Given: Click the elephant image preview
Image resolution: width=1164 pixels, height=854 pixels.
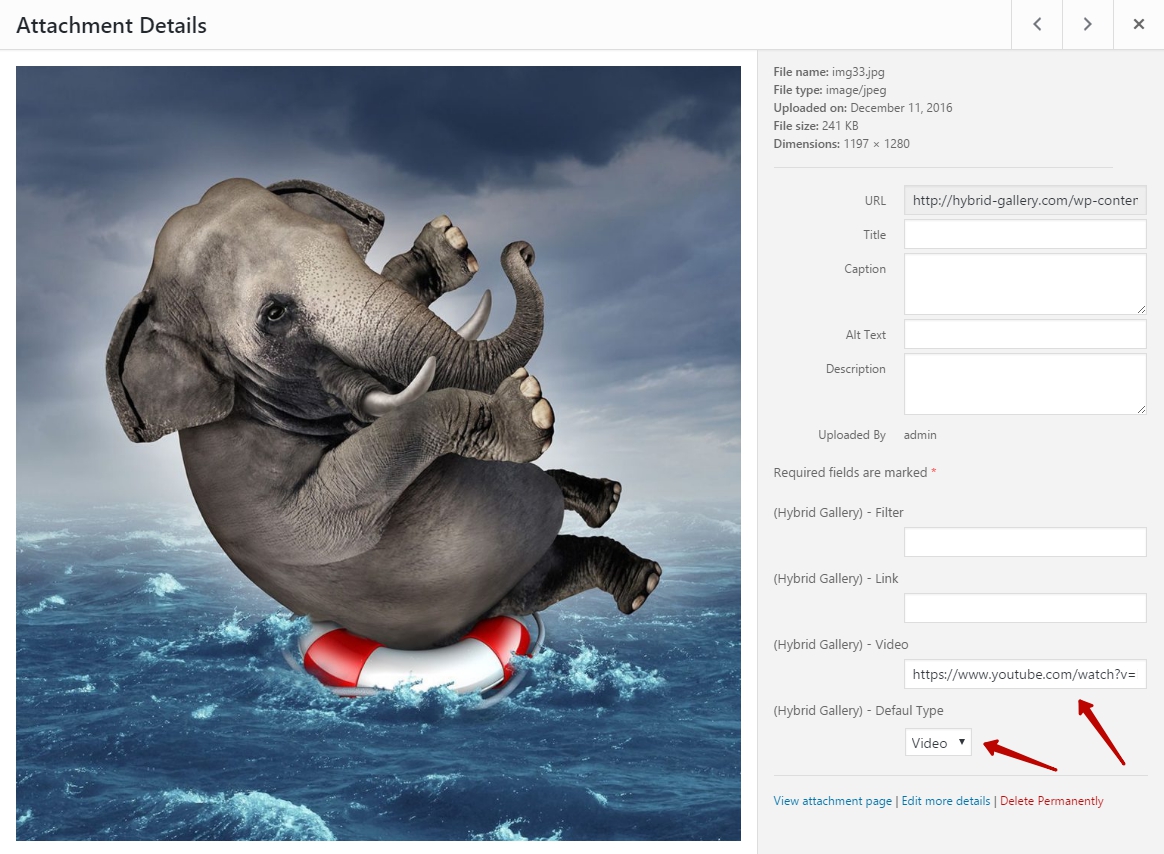Looking at the screenshot, I should click(x=379, y=453).
